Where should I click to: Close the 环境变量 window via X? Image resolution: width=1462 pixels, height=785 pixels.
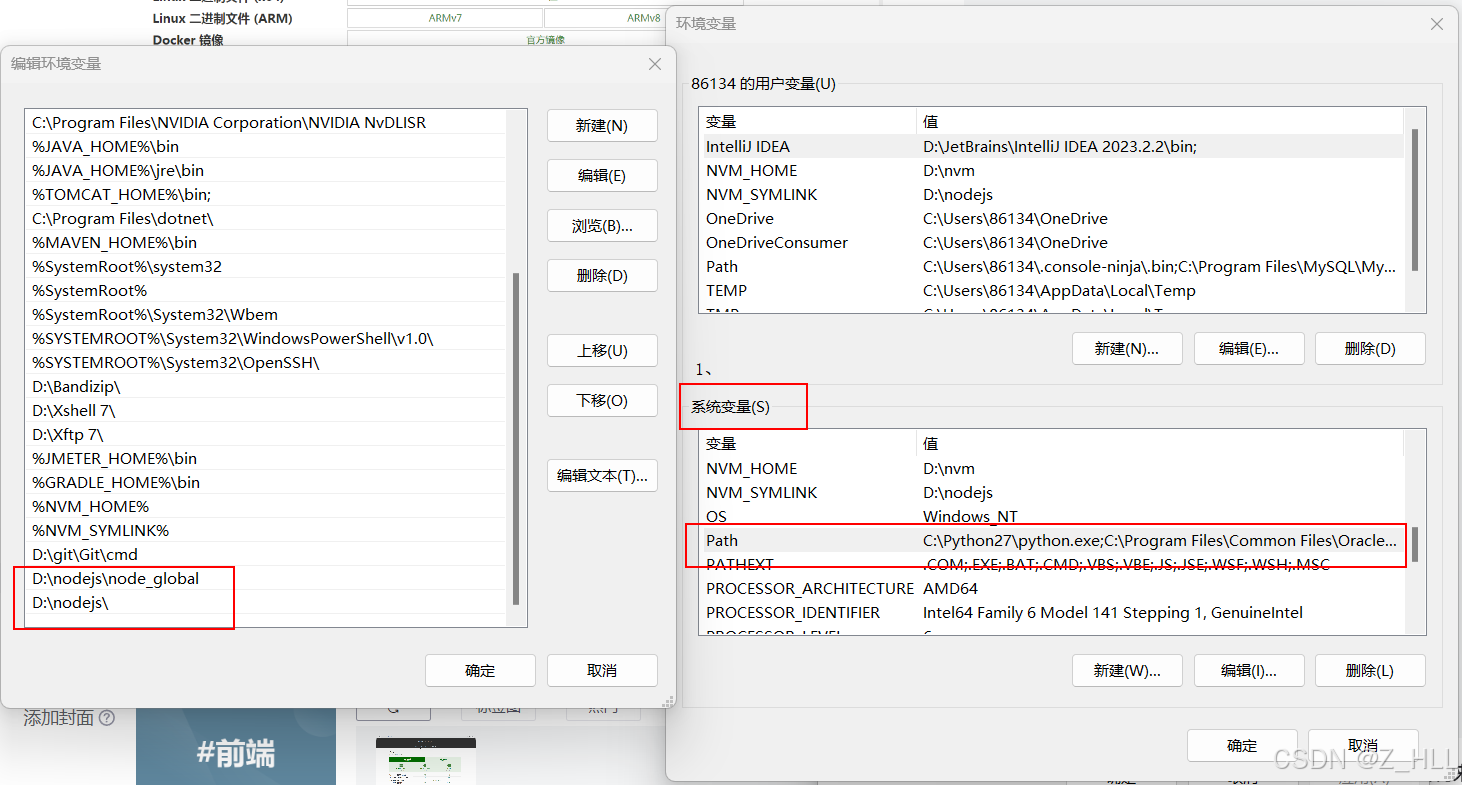(1436, 24)
